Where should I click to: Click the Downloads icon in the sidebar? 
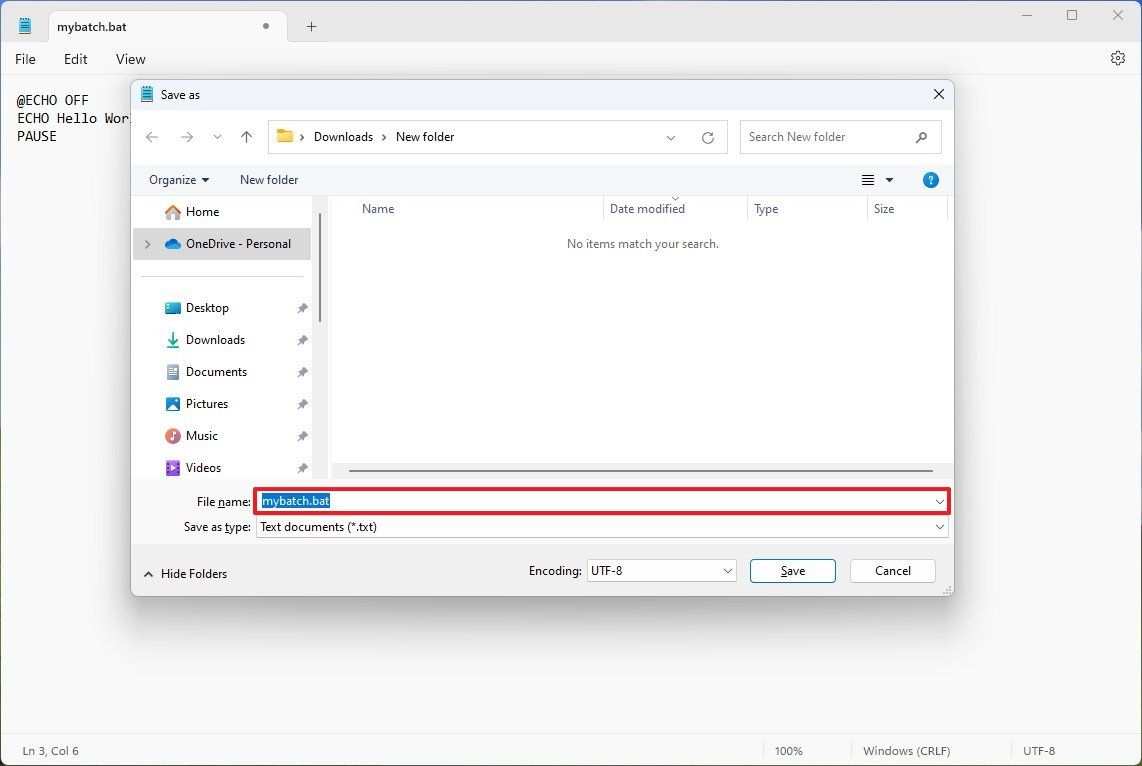(x=172, y=340)
